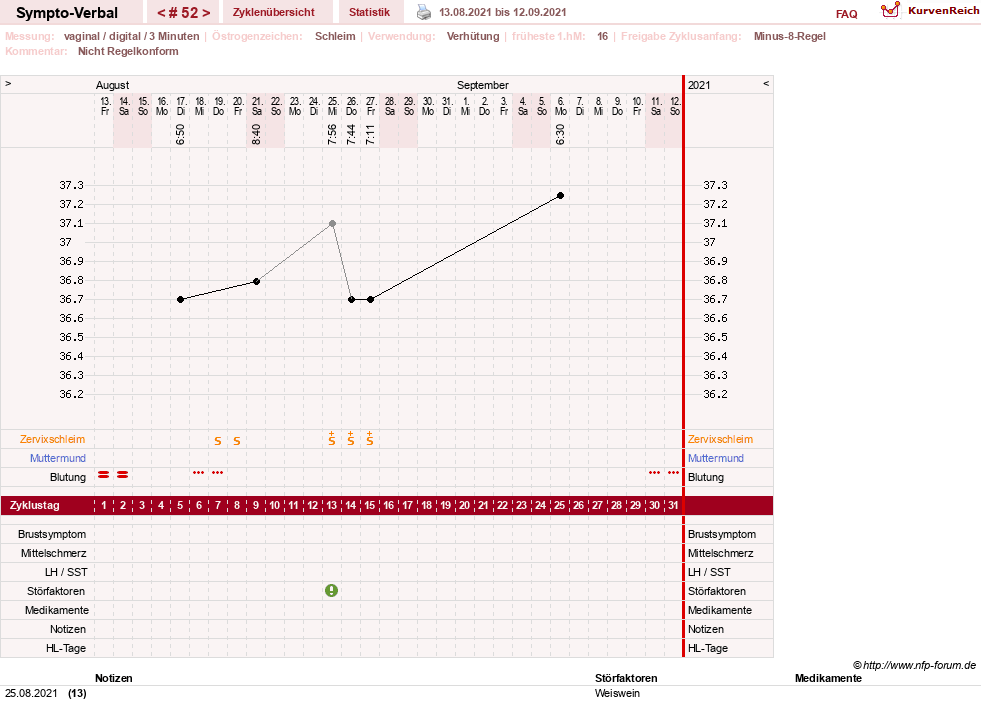Click the left Zervixschleim row label

click(x=53, y=439)
